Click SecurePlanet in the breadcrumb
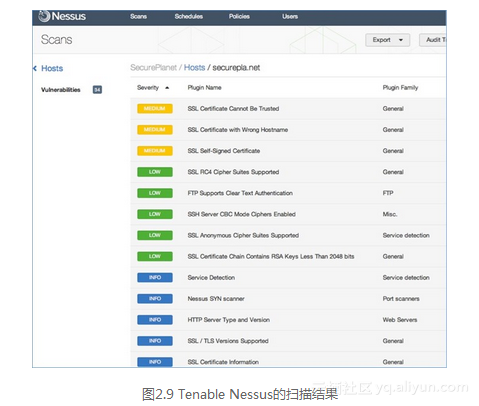 click(153, 68)
